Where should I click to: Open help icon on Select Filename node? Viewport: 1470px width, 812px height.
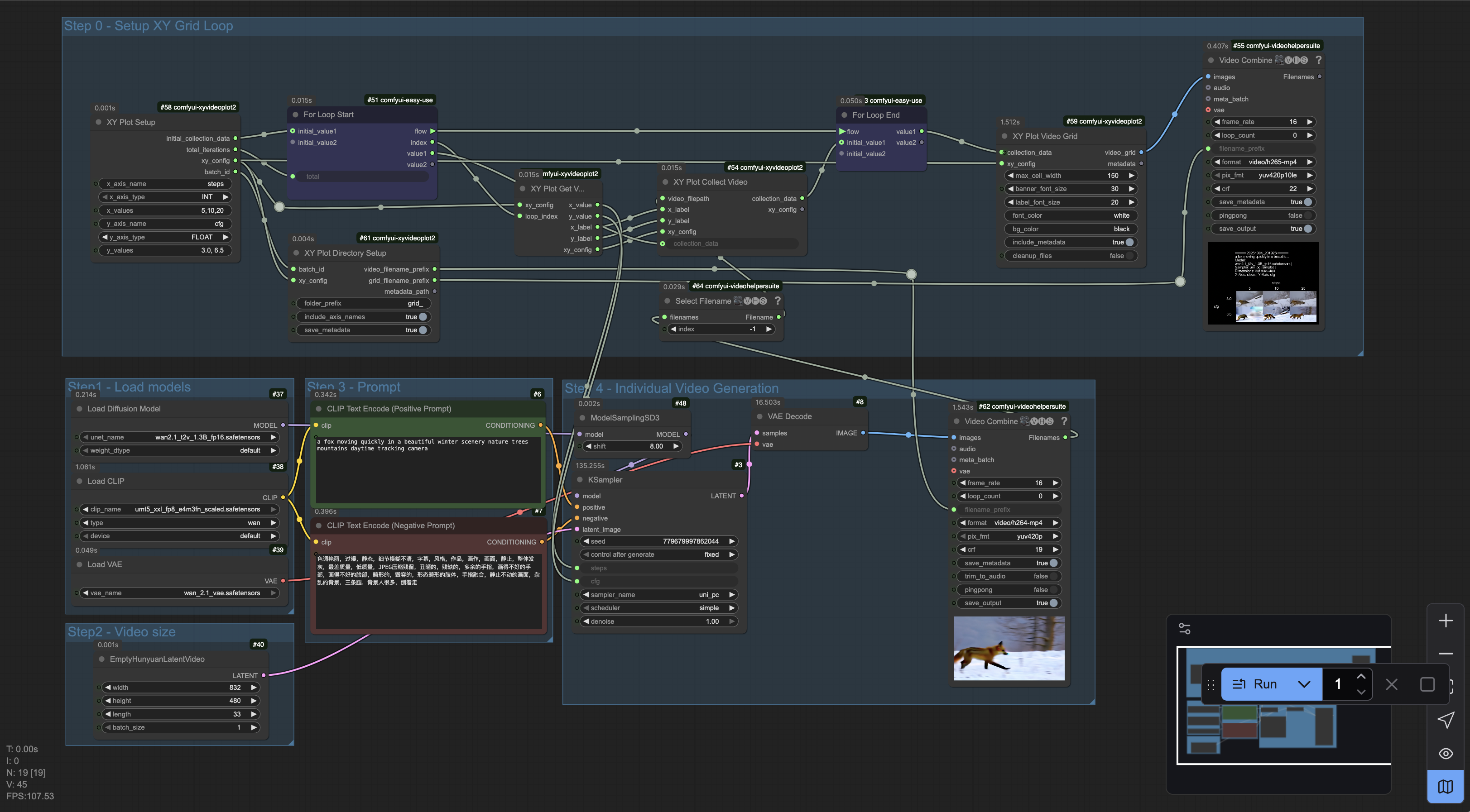(x=777, y=301)
